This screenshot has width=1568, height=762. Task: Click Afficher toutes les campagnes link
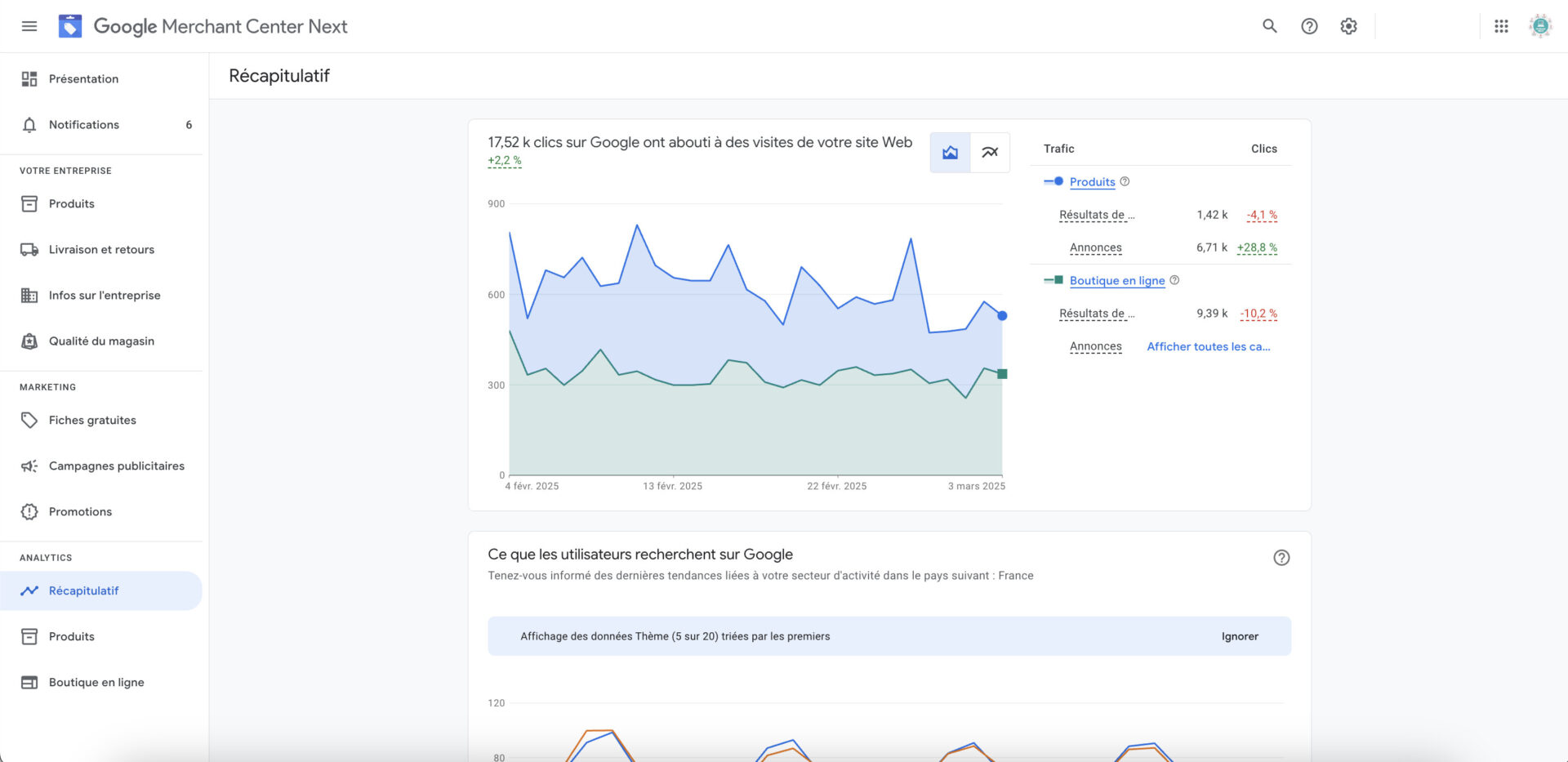pyautogui.click(x=1209, y=346)
